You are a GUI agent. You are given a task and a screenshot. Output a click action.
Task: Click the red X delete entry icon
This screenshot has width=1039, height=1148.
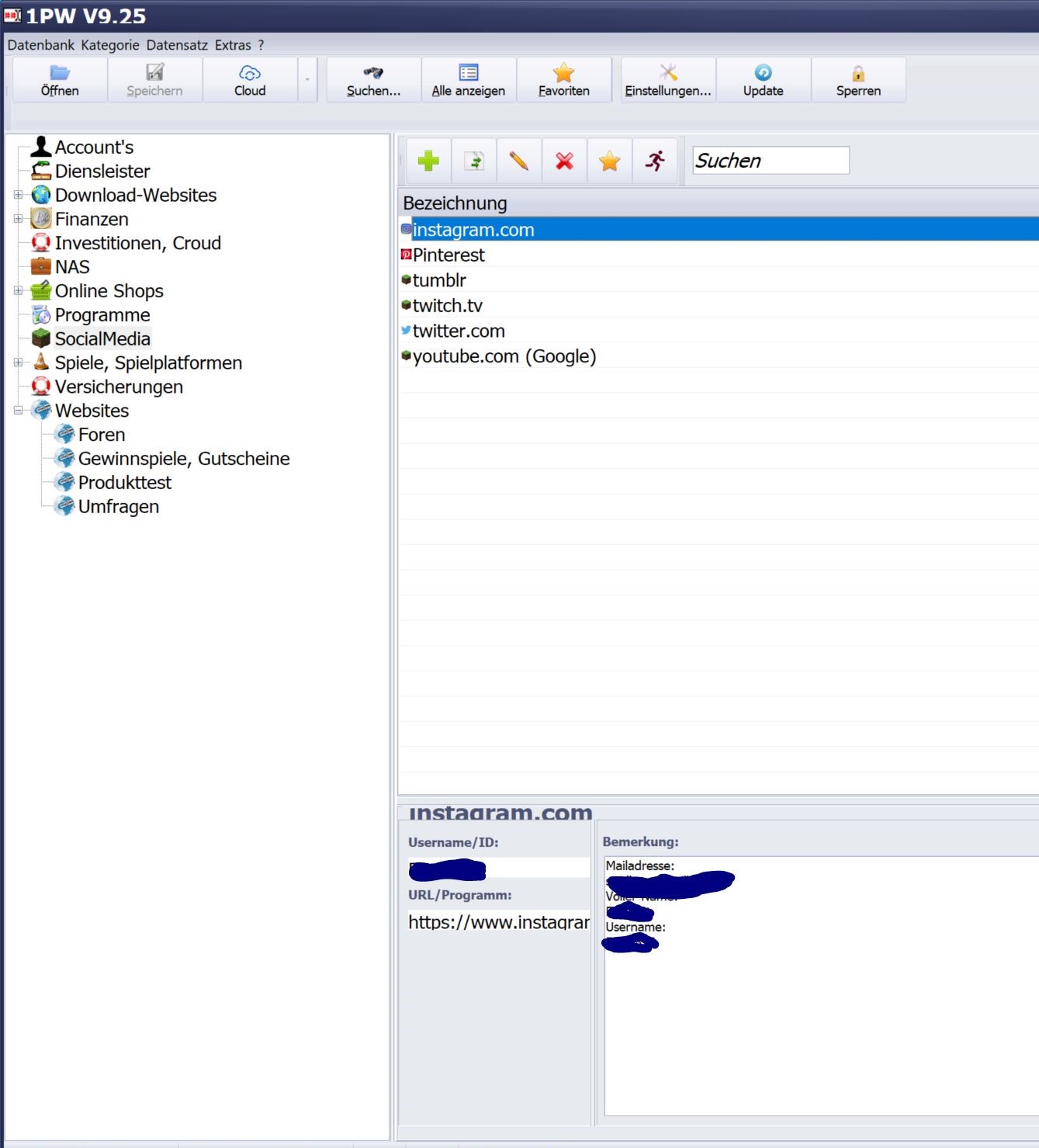click(564, 161)
